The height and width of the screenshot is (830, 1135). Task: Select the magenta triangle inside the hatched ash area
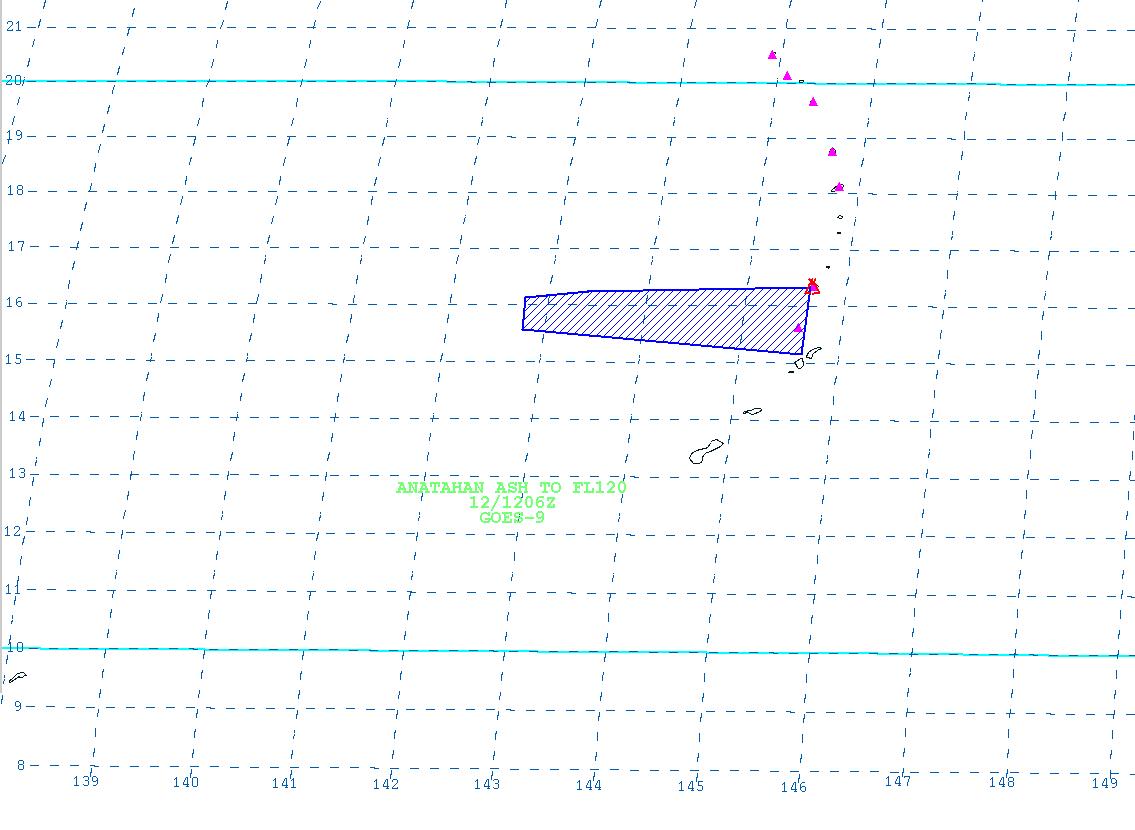click(798, 329)
